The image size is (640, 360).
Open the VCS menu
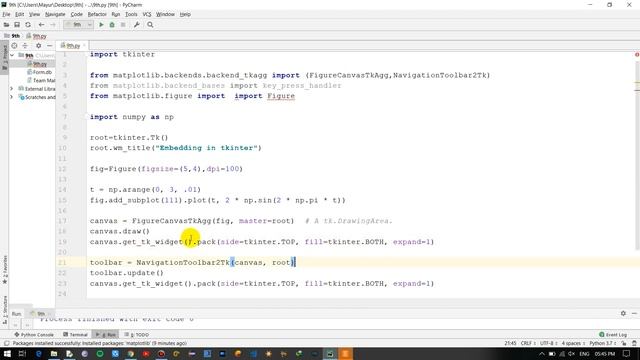pos(147,14)
